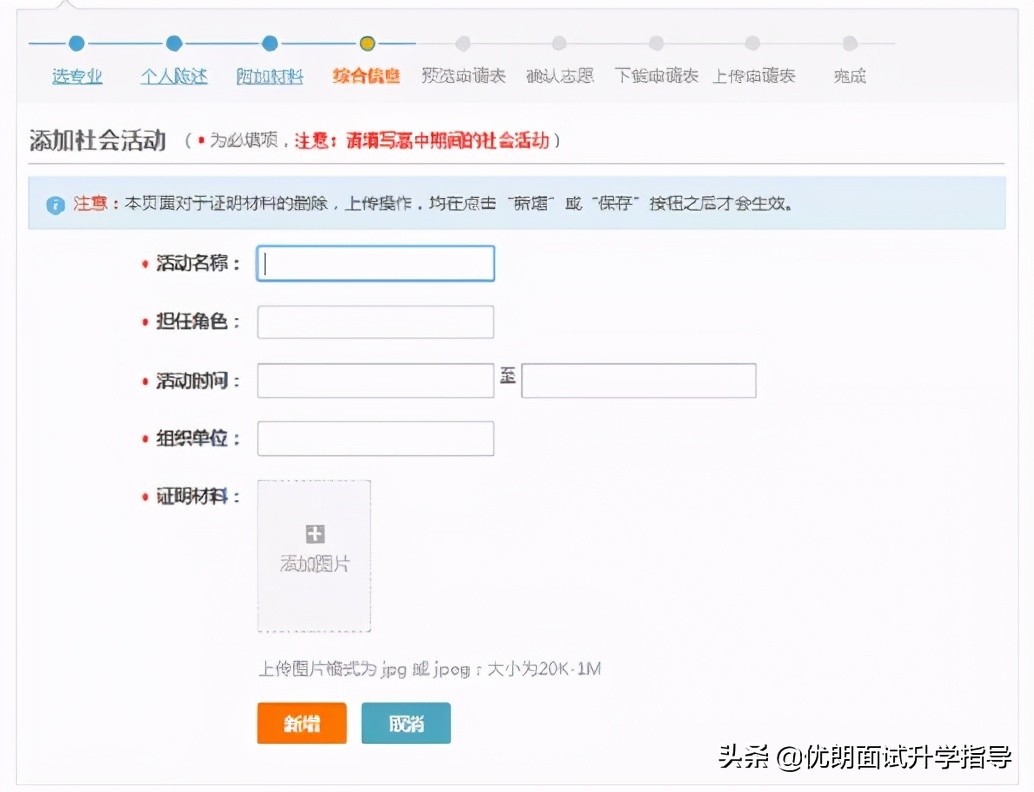Click the gray step dot above 预览申请表
This screenshot has height=792, width=1034.
pos(463,44)
